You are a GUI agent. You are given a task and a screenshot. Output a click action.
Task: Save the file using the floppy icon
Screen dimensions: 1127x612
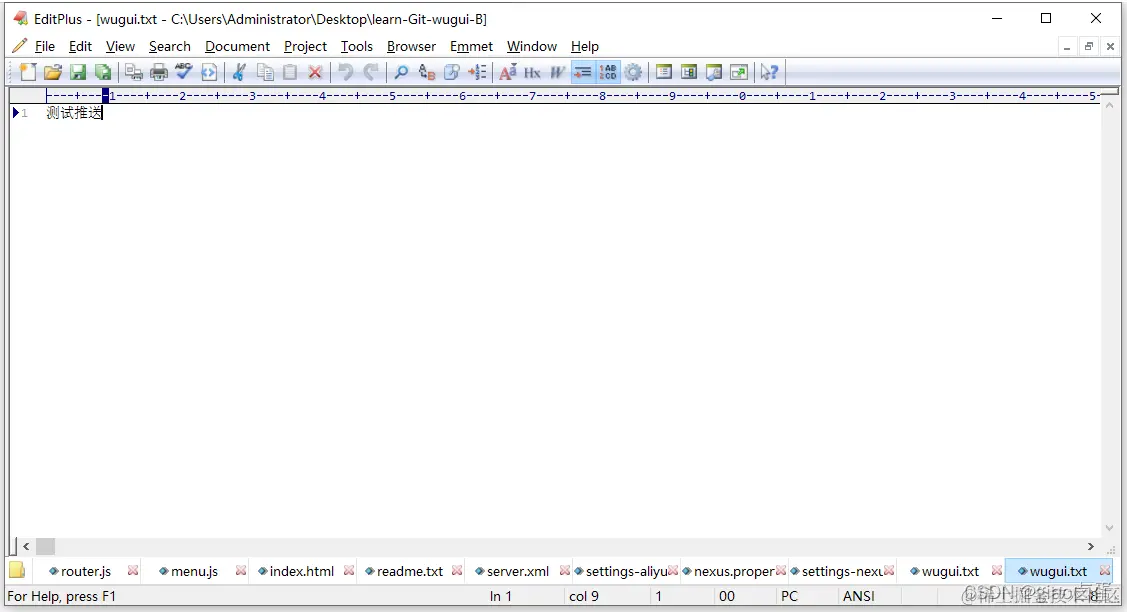78,72
